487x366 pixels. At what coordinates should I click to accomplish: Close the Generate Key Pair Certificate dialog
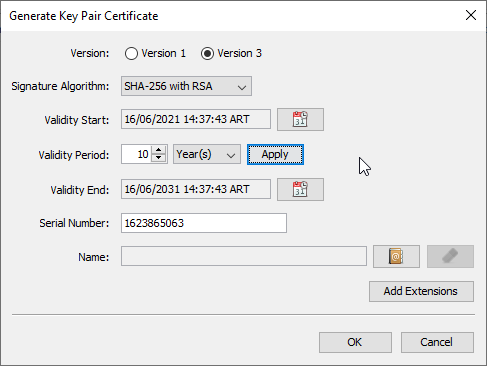click(x=471, y=15)
